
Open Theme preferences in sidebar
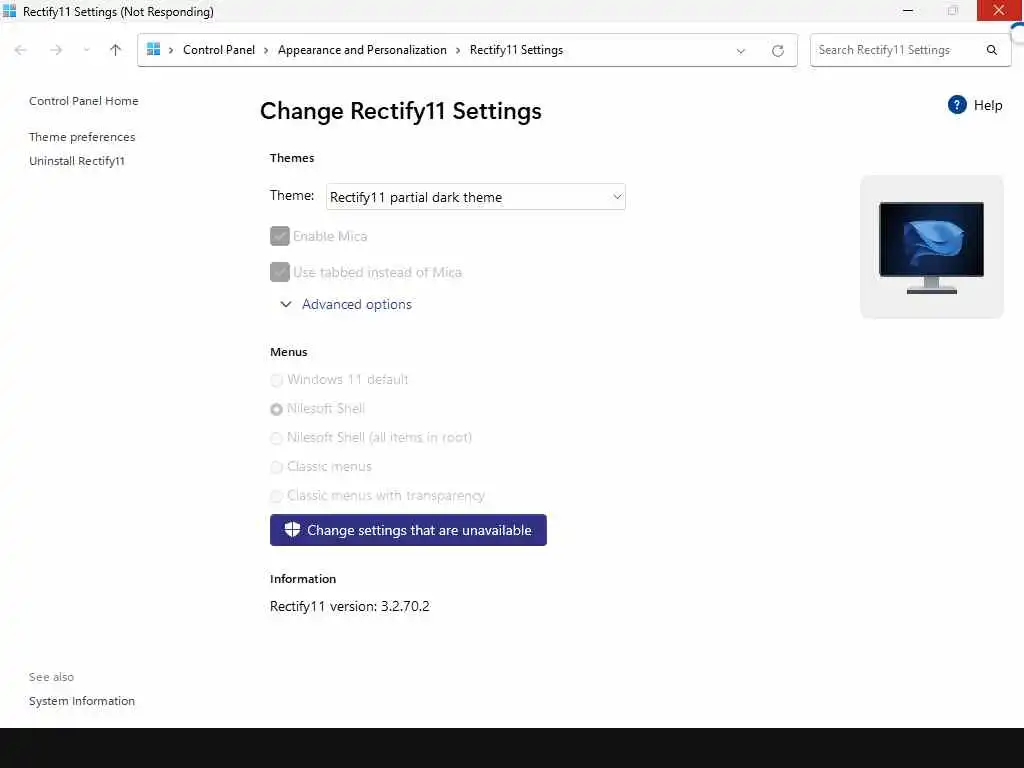[82, 136]
